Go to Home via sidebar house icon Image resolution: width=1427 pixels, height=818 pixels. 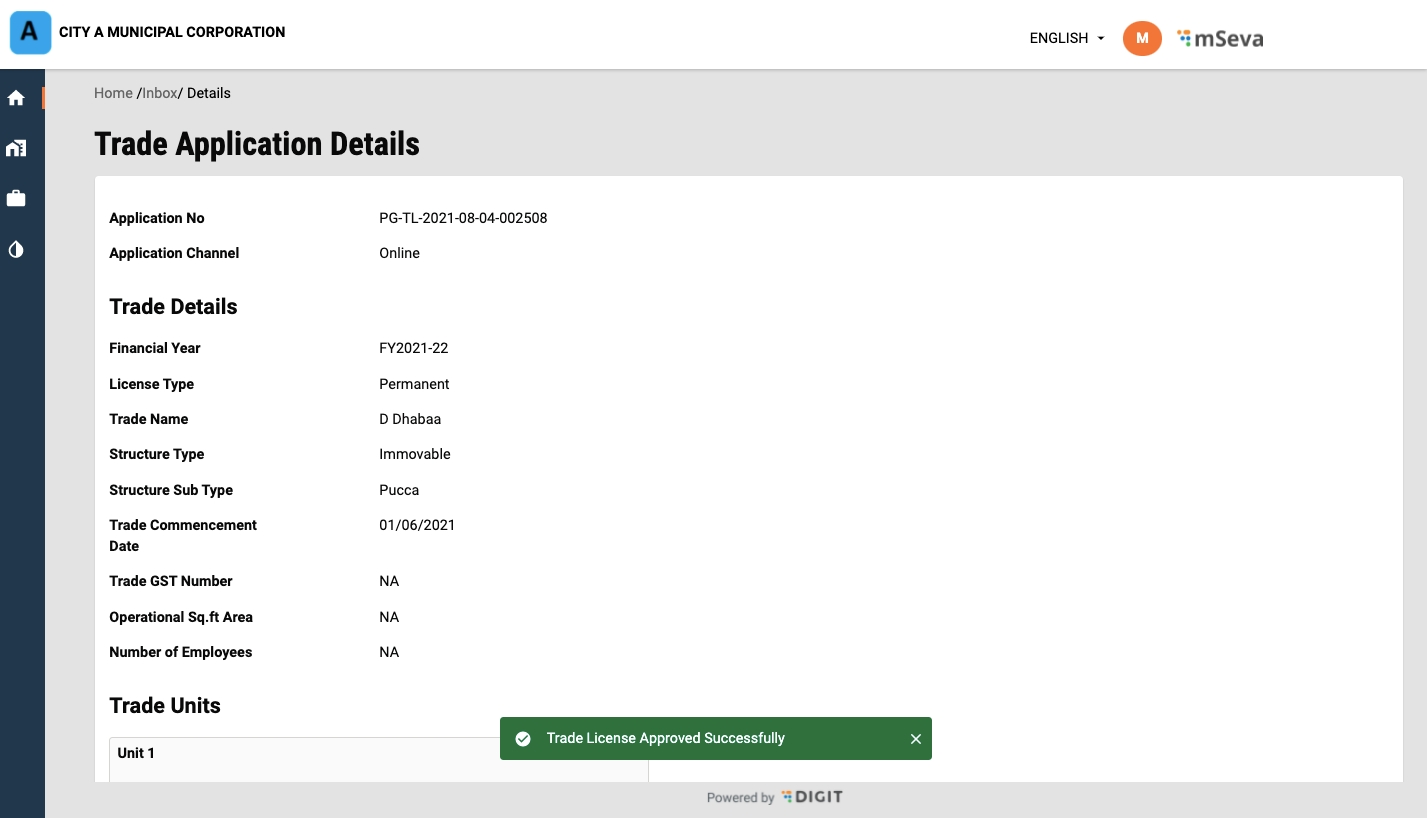16,98
